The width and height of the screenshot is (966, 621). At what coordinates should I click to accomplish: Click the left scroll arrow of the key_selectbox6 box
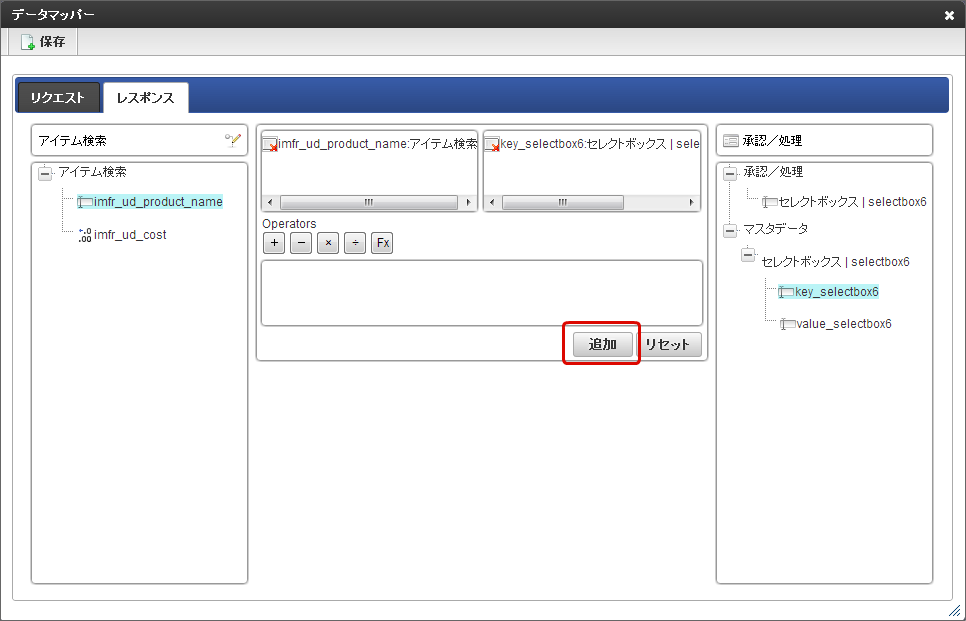tap(492, 203)
